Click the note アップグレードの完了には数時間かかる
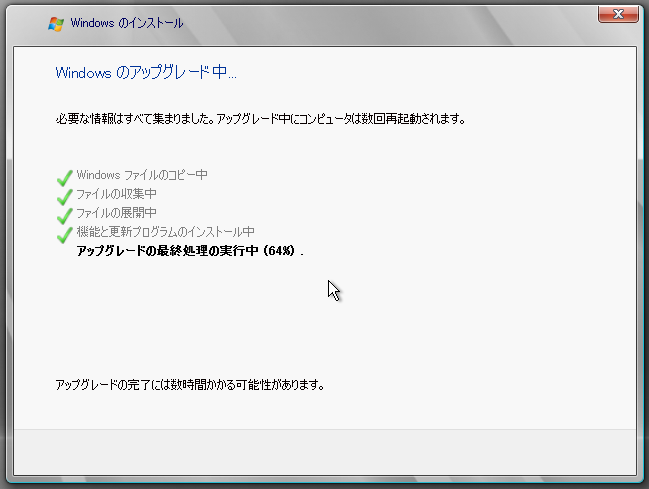 click(190, 385)
